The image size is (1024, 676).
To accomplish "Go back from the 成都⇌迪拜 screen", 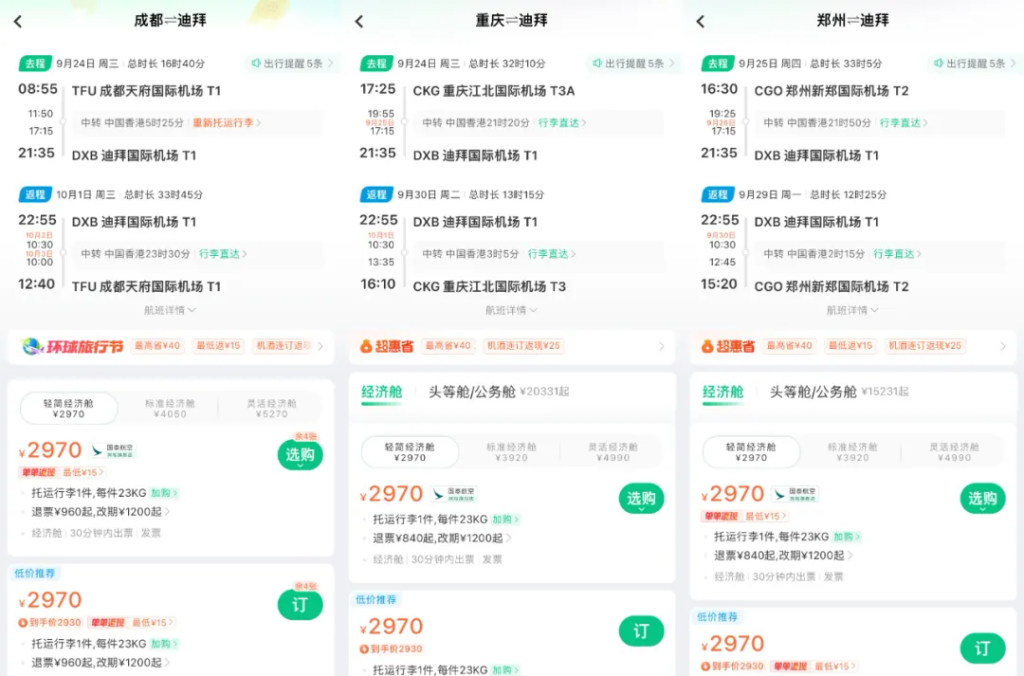I will [x=18, y=22].
